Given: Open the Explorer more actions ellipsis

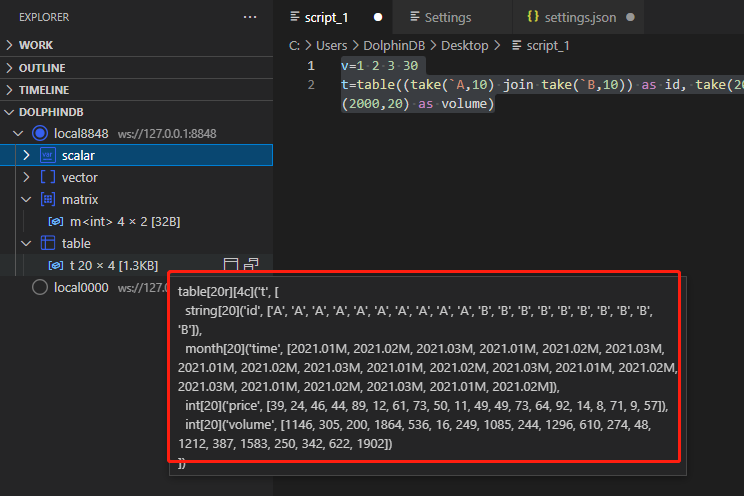Looking at the screenshot, I should [x=250, y=17].
